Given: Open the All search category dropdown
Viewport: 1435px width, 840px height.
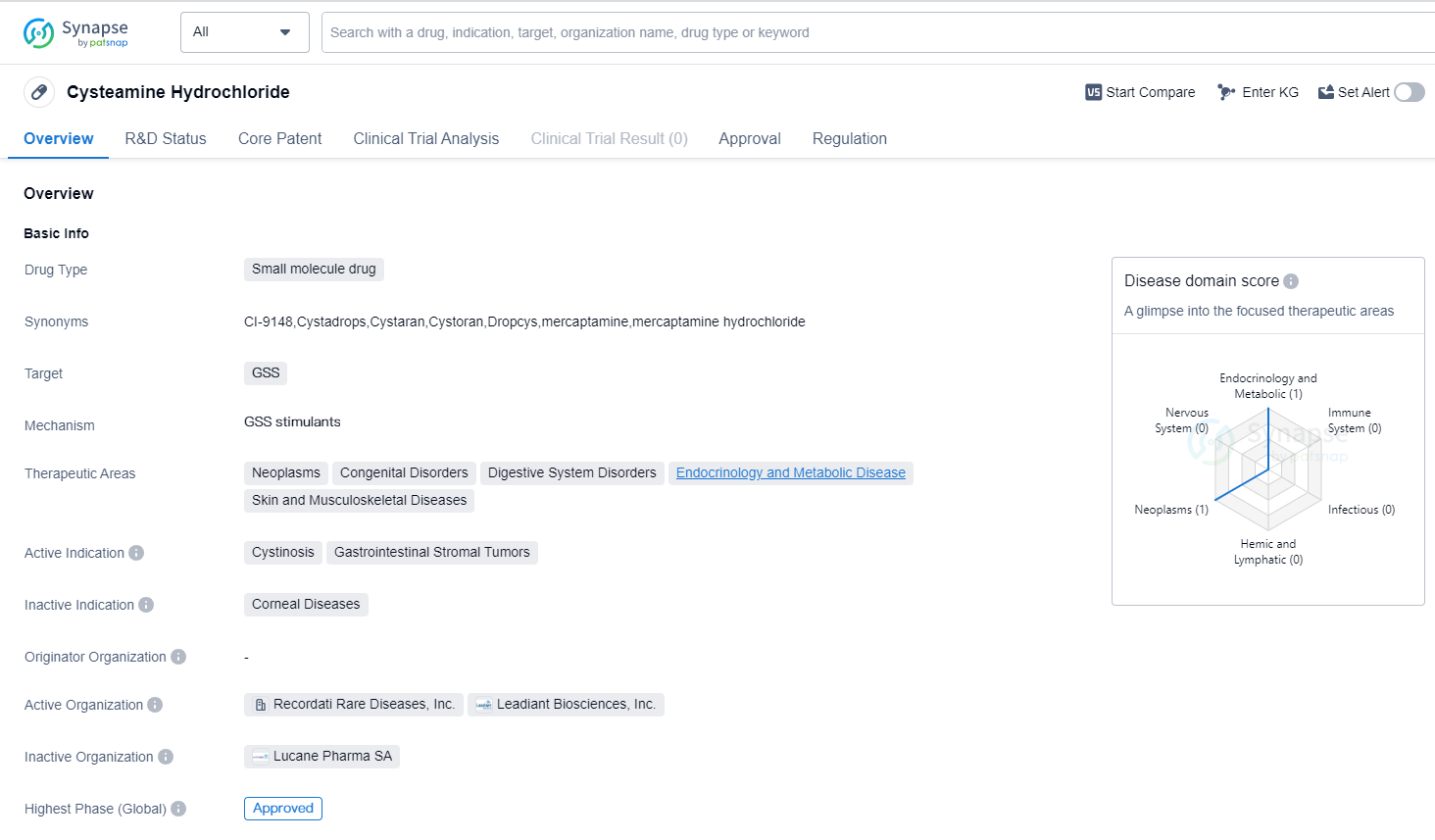Looking at the screenshot, I should [x=244, y=32].
